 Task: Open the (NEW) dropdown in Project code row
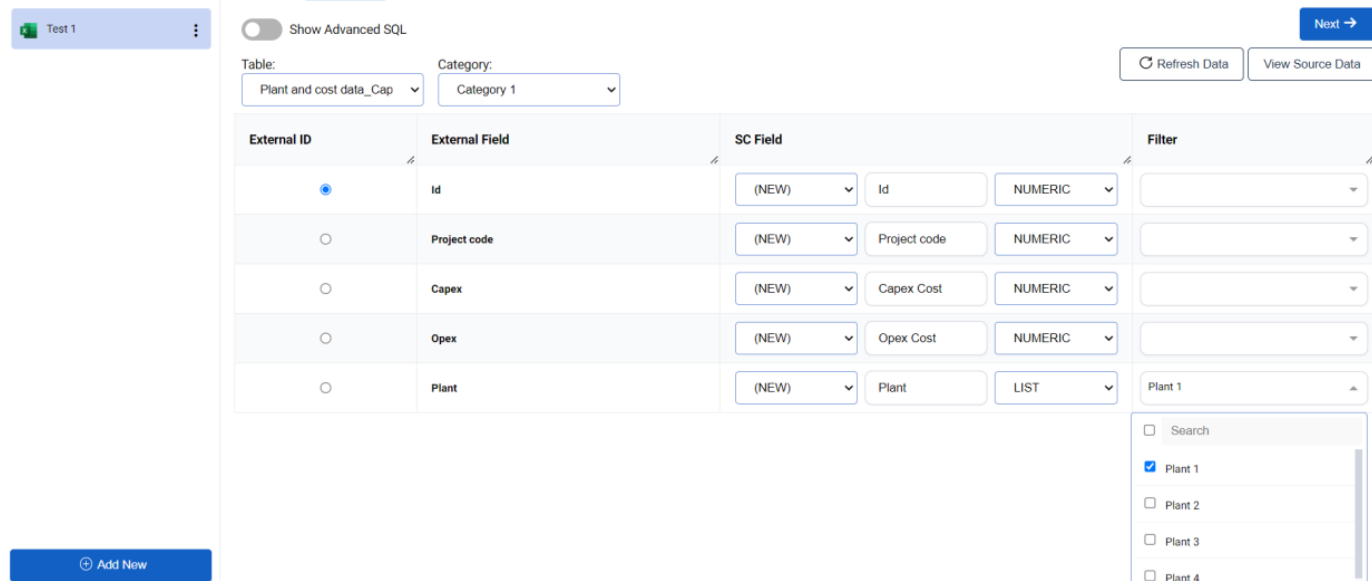(796, 239)
